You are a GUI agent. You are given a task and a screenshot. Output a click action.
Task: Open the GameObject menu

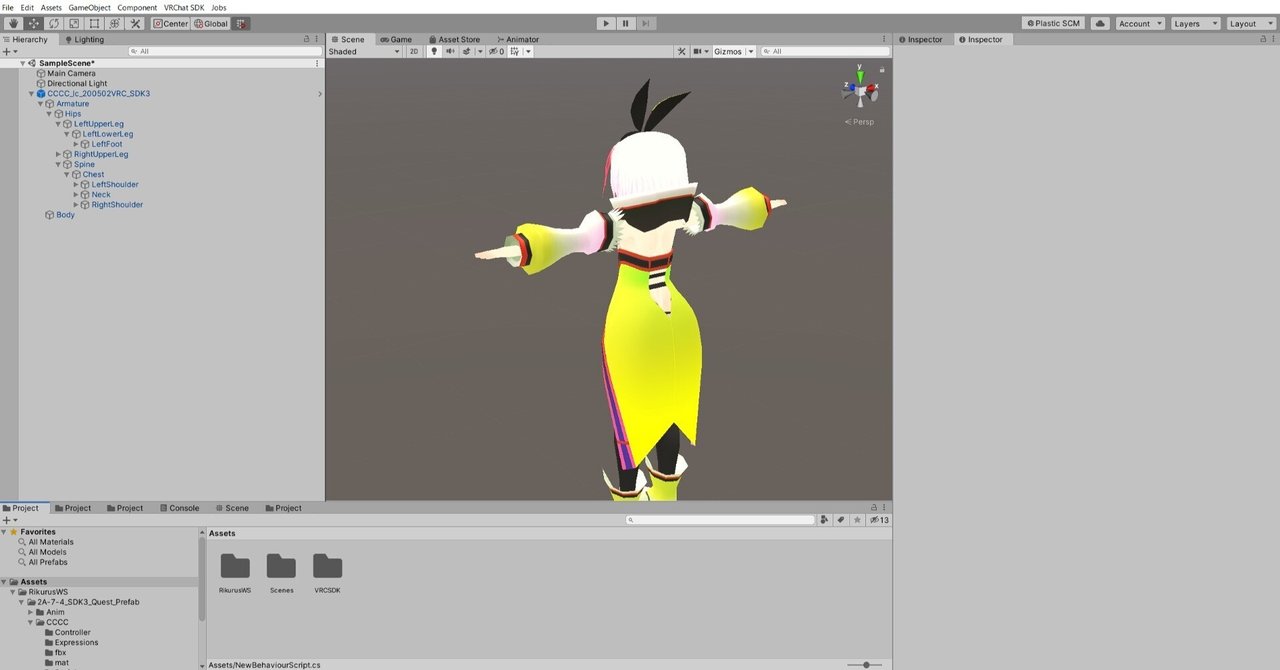(x=88, y=7)
